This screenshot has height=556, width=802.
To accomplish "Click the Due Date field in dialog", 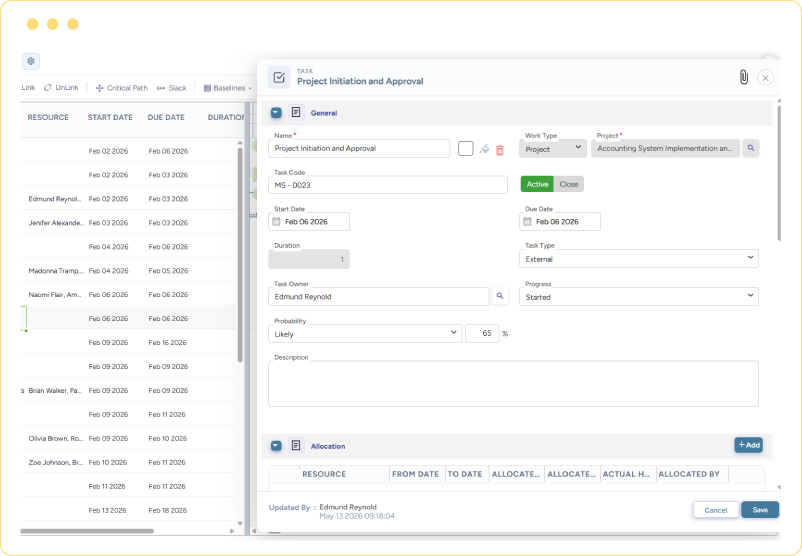I will click(560, 221).
